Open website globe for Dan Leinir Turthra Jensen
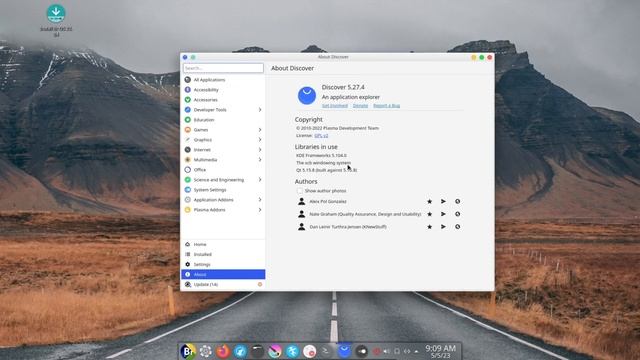The height and width of the screenshot is (360, 640). (x=458, y=227)
